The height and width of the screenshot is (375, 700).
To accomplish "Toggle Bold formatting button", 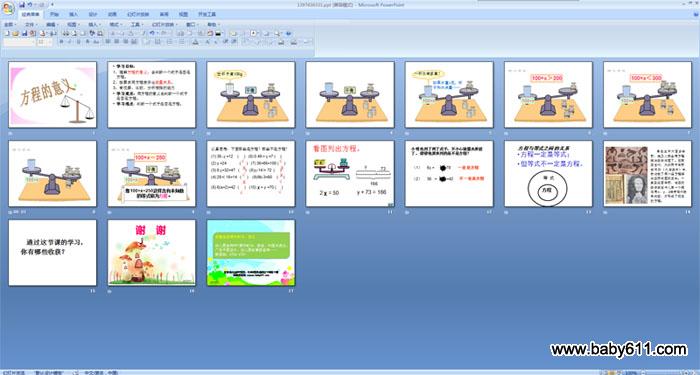I will [x=62, y=42].
